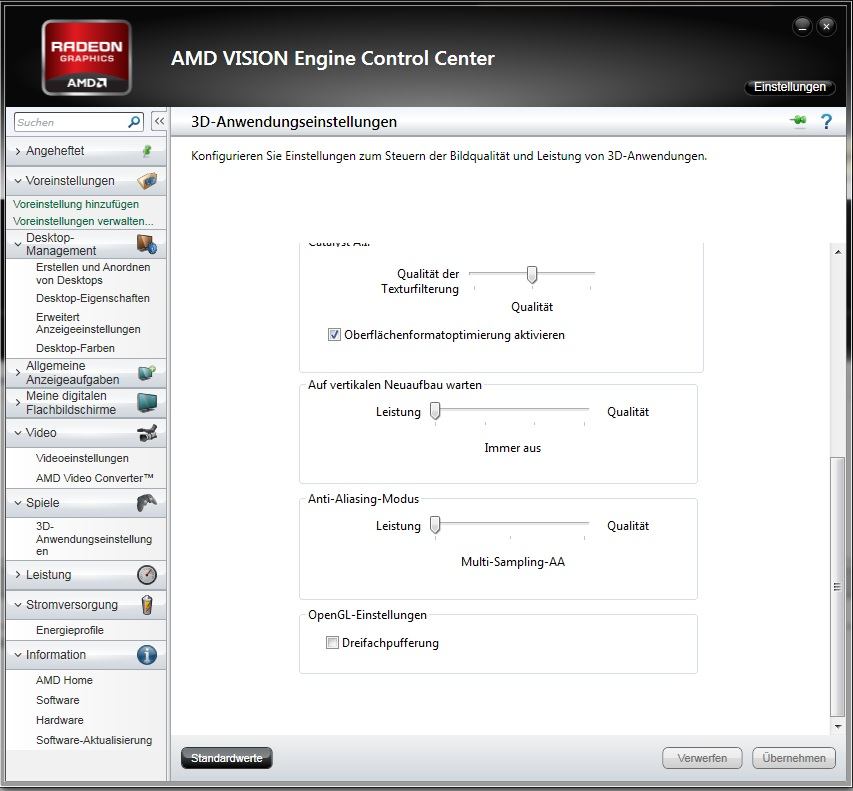Open the Einstellungen menu button
The width and height of the screenshot is (853, 791).
pyautogui.click(x=790, y=87)
